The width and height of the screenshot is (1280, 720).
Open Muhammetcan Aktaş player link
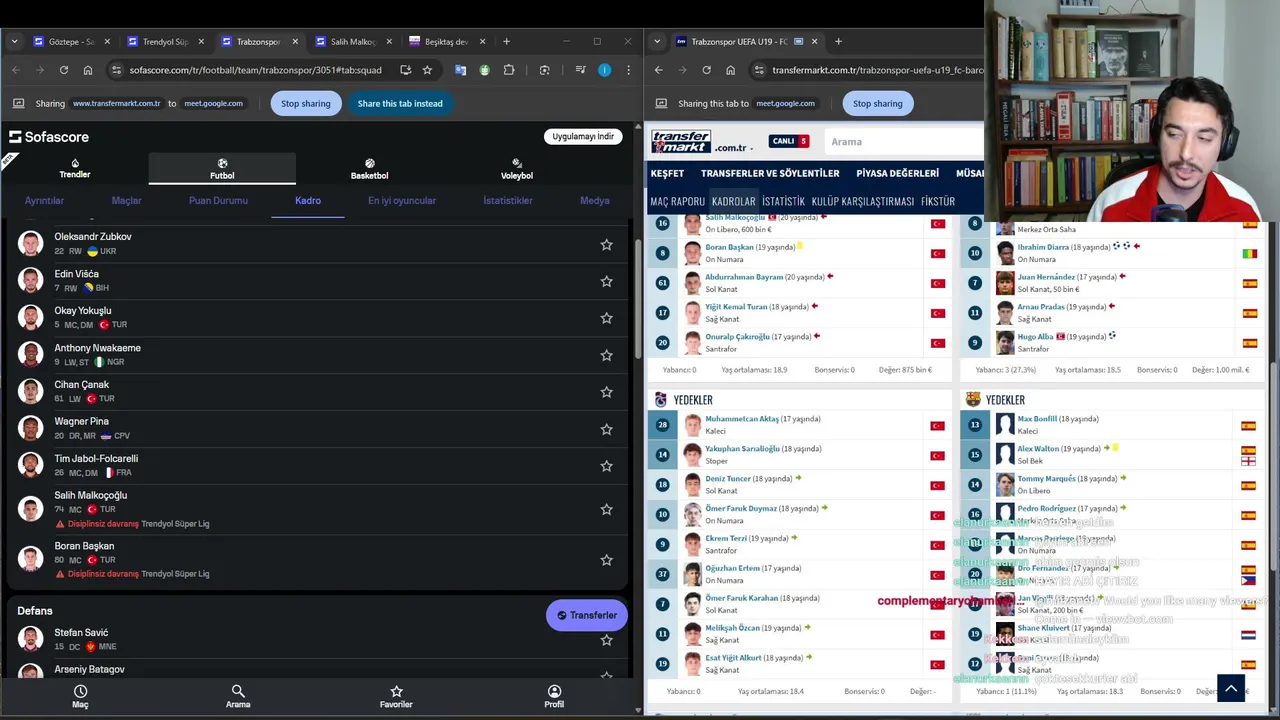click(742, 419)
